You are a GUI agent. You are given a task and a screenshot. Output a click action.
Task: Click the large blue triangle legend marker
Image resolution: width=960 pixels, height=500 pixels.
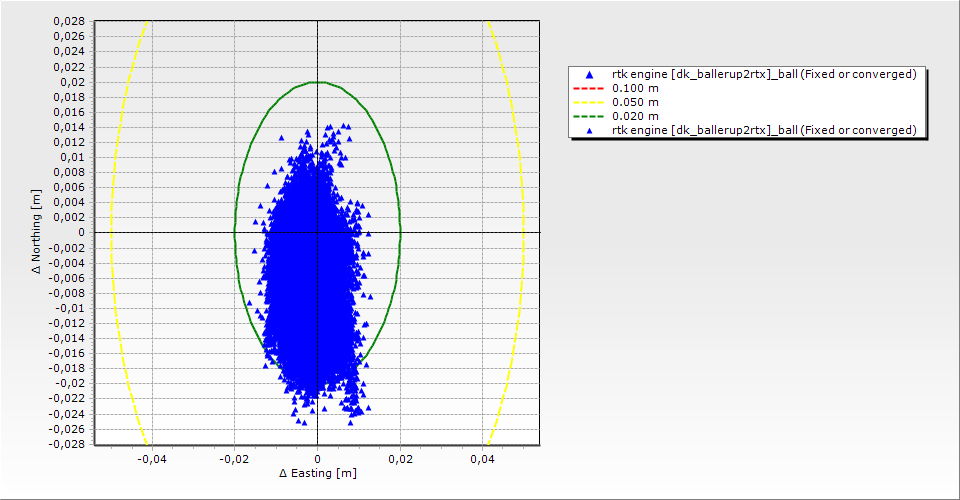click(589, 75)
